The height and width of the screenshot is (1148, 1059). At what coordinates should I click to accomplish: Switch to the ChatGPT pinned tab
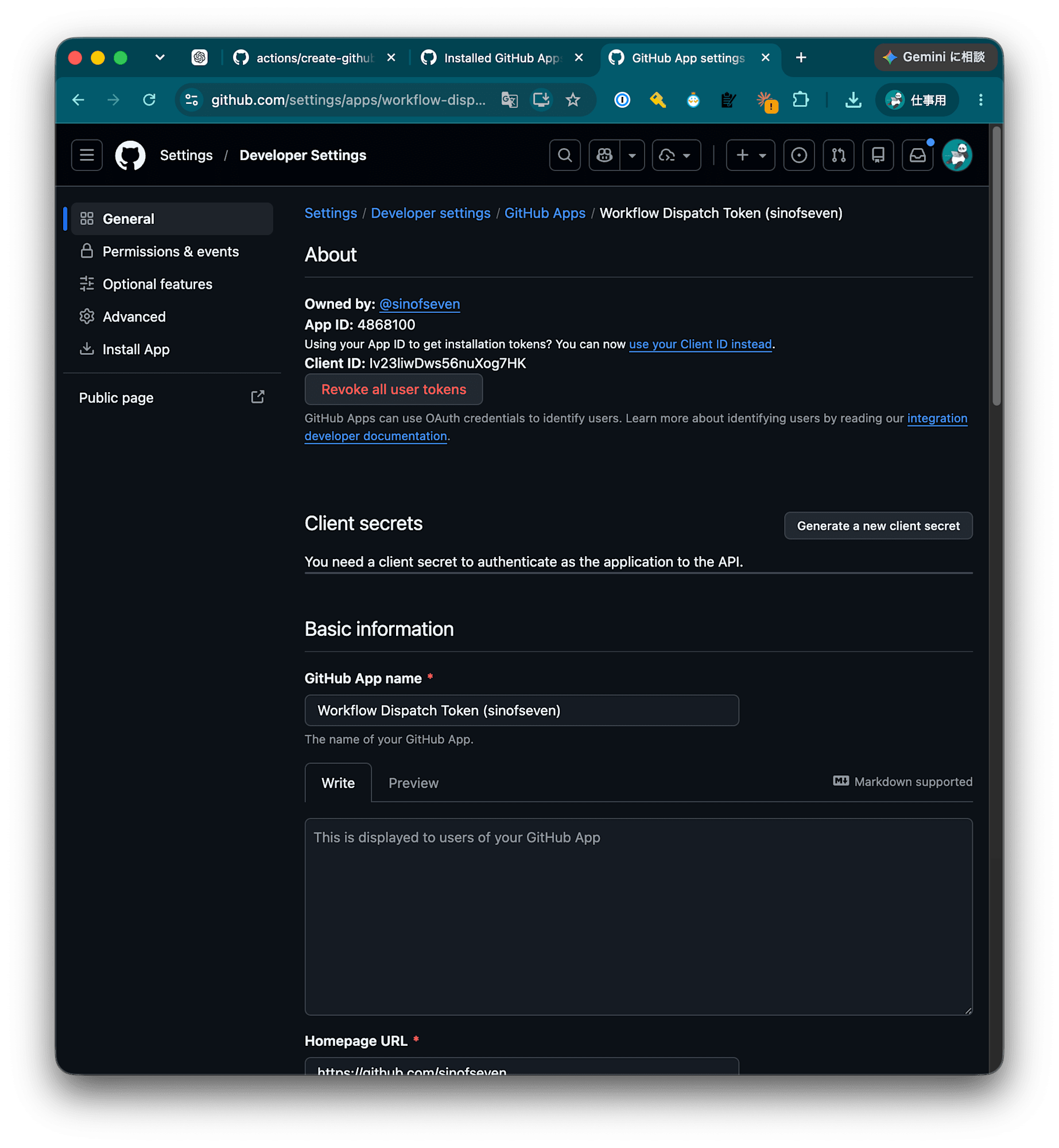pos(199,57)
